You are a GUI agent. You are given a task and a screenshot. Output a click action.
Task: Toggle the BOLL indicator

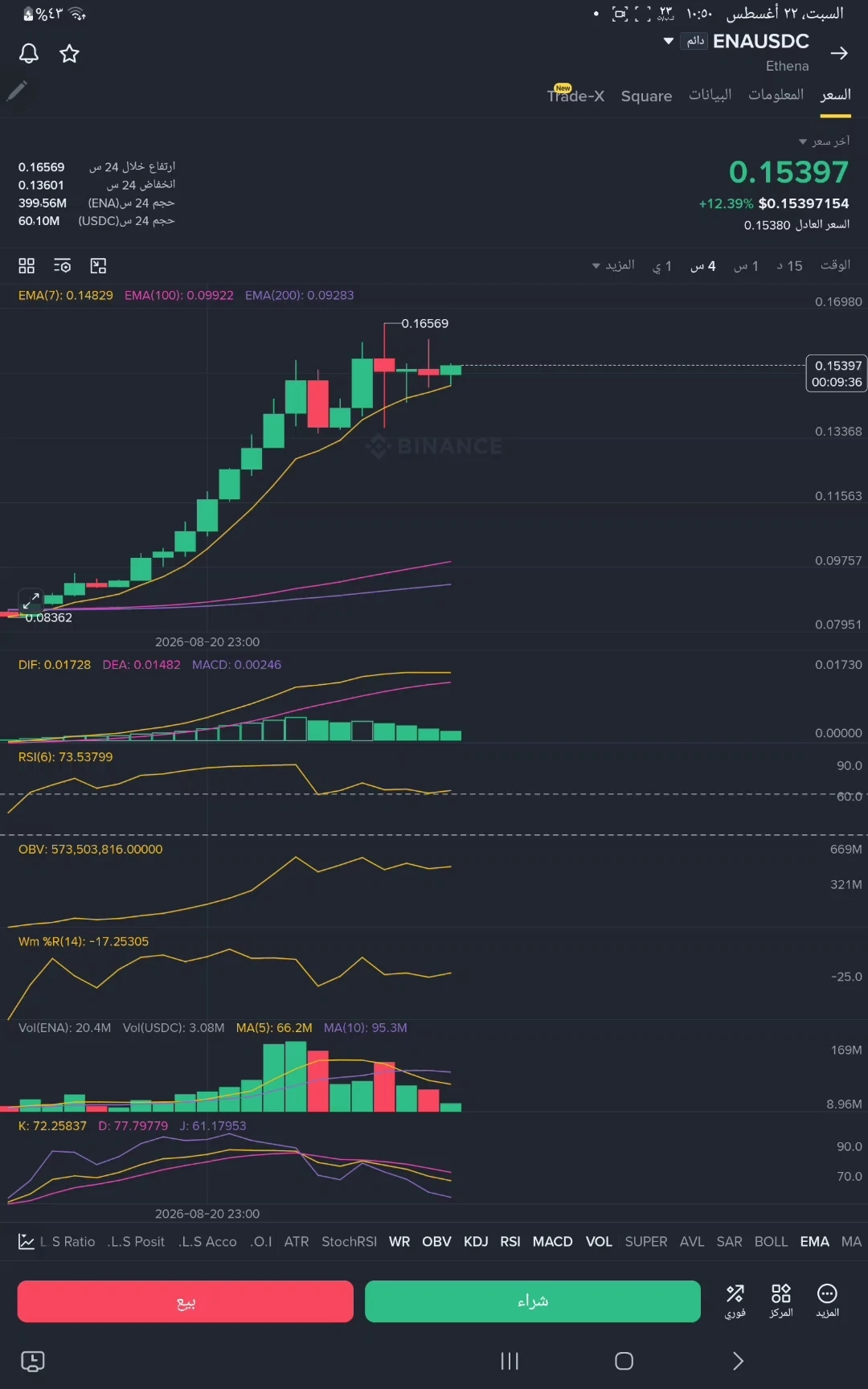coord(771,1242)
